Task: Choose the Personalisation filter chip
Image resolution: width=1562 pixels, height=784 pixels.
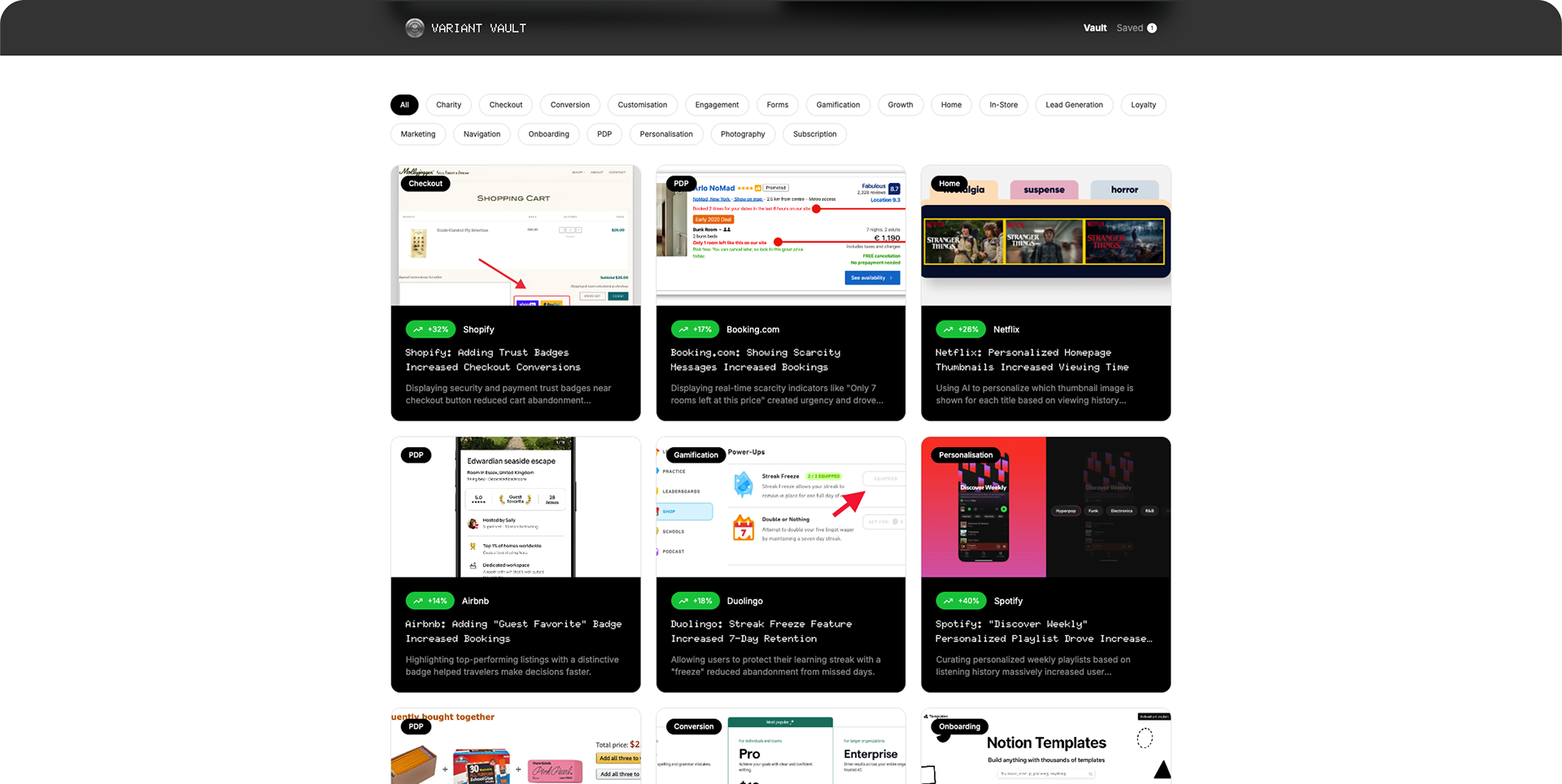Action: (666, 134)
